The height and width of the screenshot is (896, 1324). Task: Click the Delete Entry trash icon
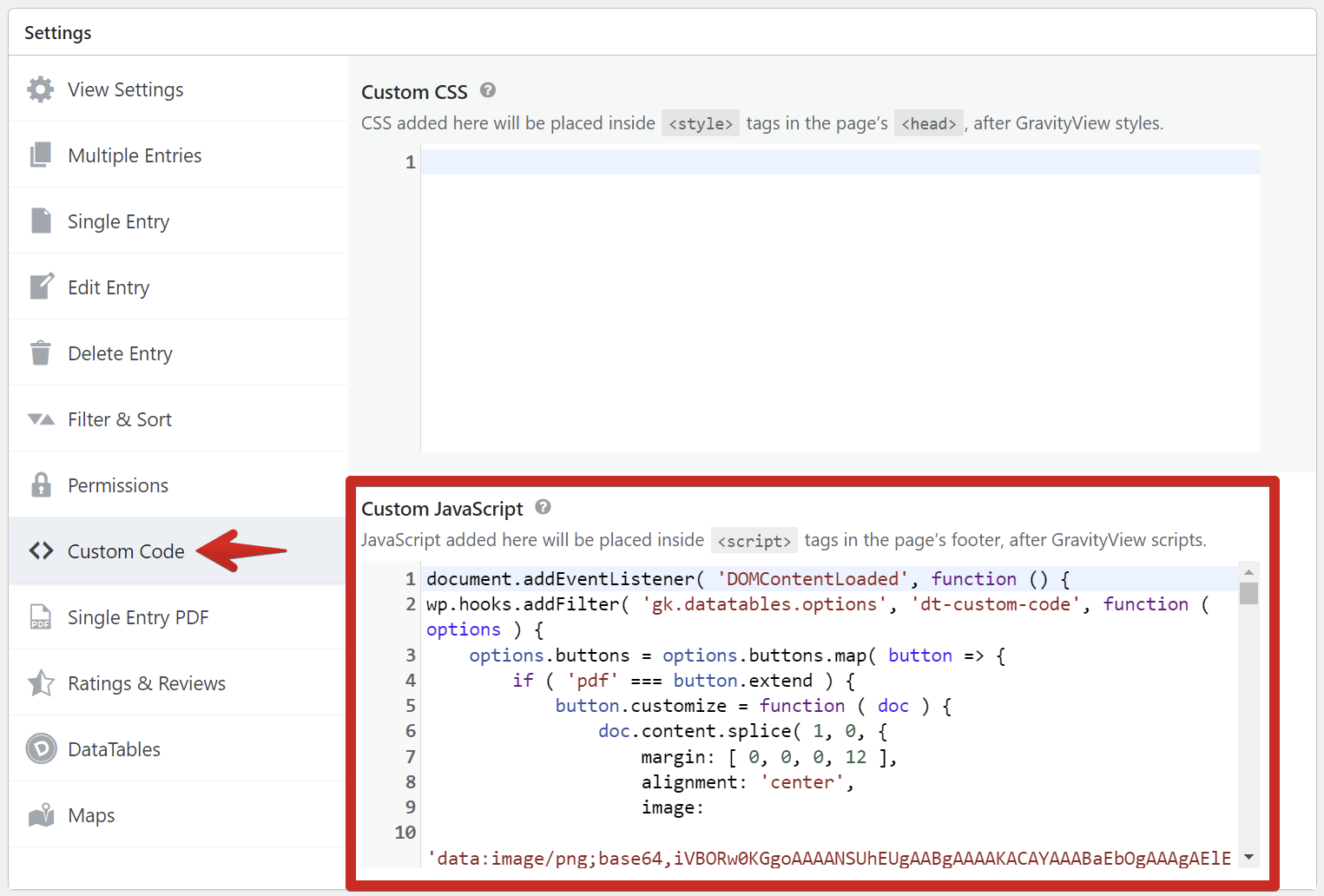40,352
